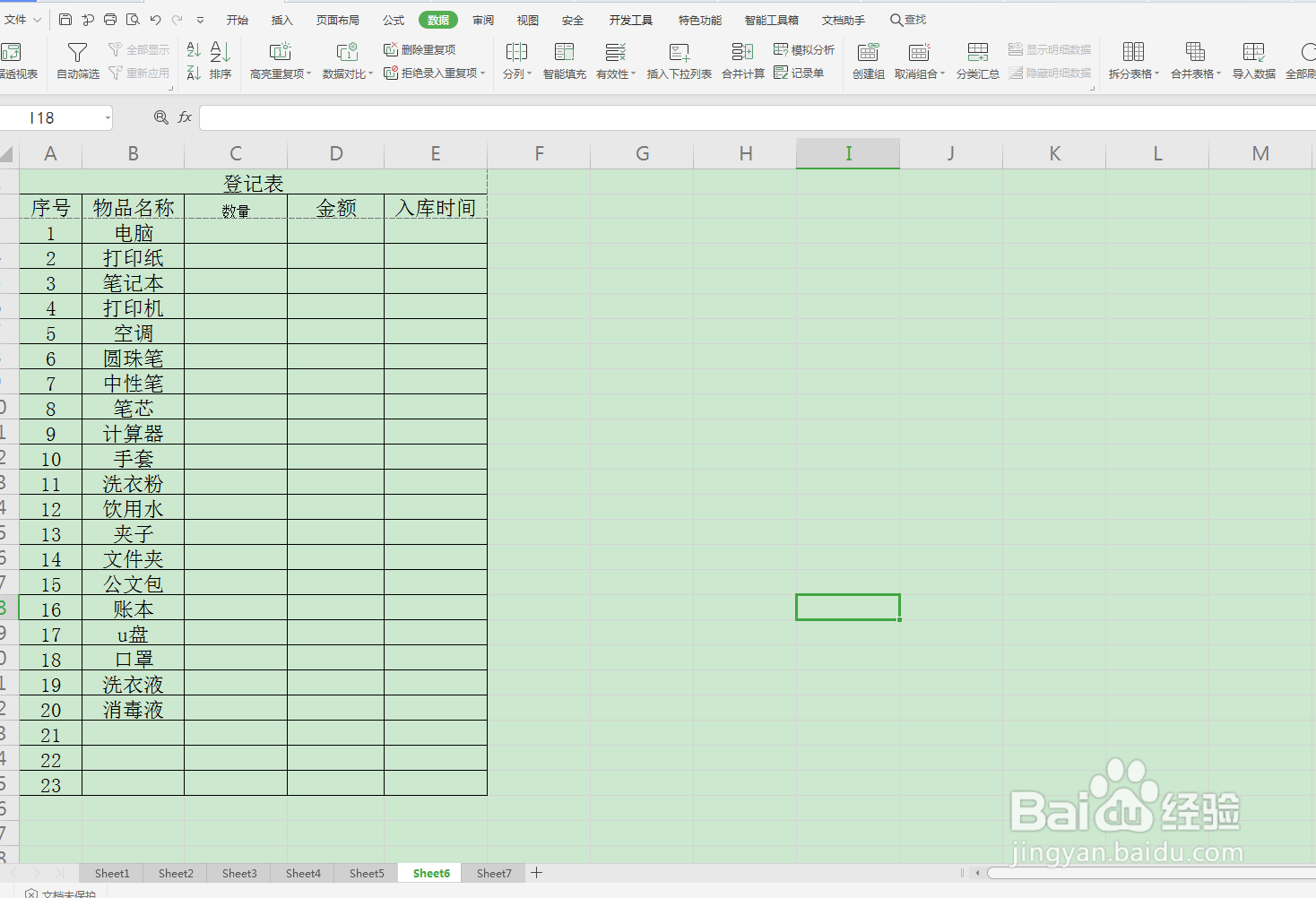Viewport: 1316px width, 898px height.
Task: Select the 合并计算 tool
Action: tap(742, 61)
